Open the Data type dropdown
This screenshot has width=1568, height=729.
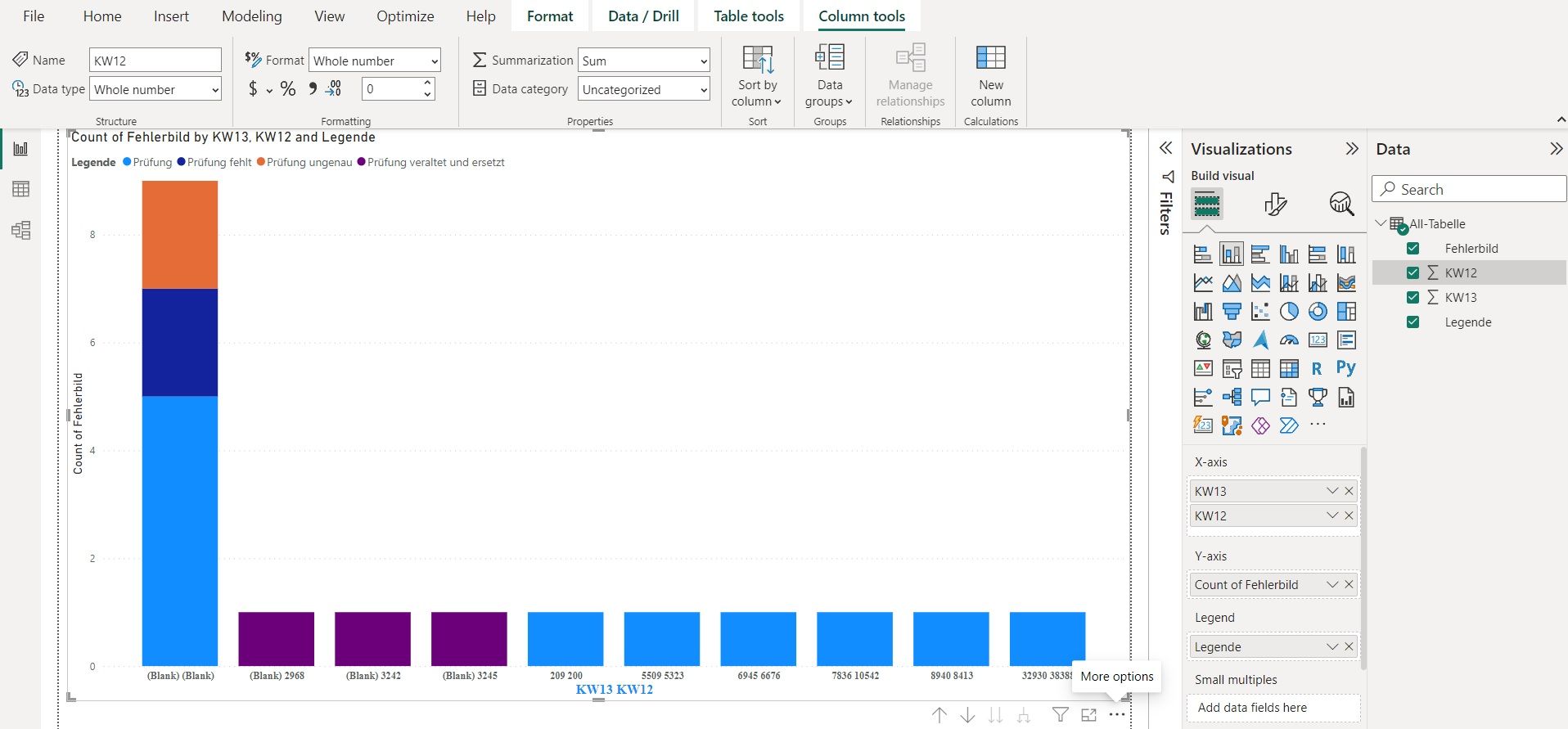pyautogui.click(x=155, y=89)
